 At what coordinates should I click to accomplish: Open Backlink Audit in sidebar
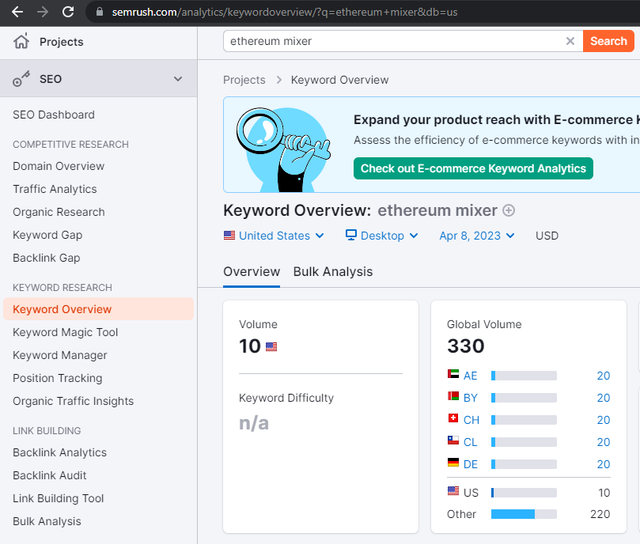click(x=49, y=475)
